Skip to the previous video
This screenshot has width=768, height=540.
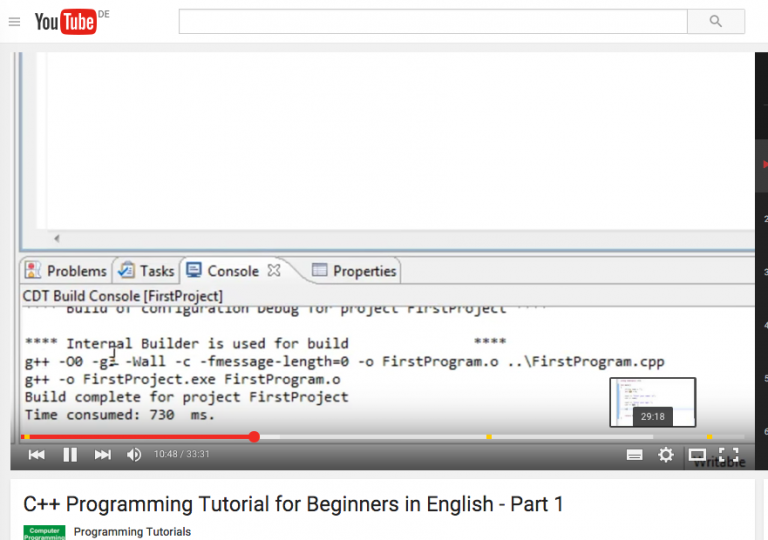click(x=37, y=455)
